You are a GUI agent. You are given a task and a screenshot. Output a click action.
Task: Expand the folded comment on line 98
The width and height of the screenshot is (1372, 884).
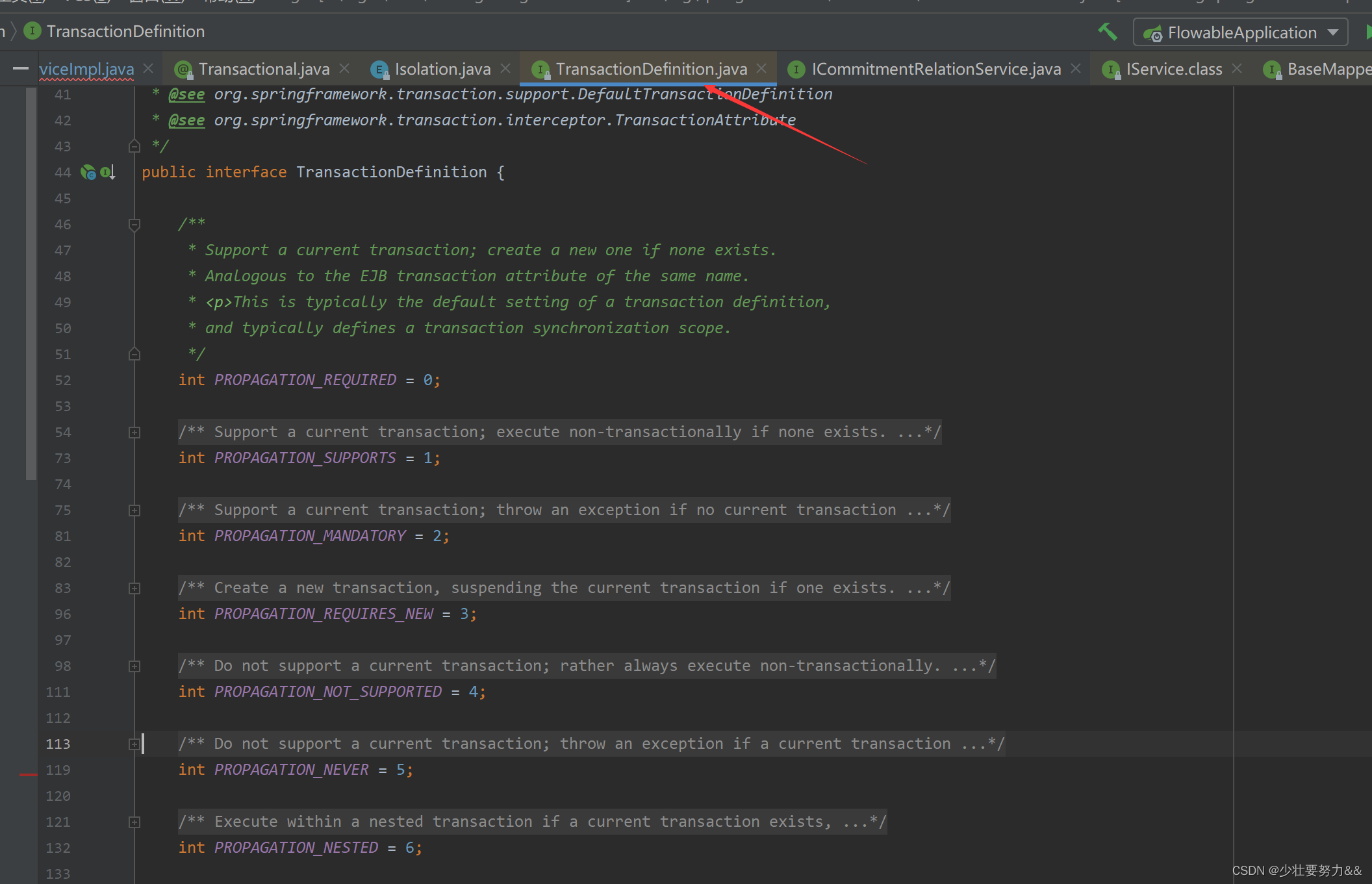coord(134,666)
